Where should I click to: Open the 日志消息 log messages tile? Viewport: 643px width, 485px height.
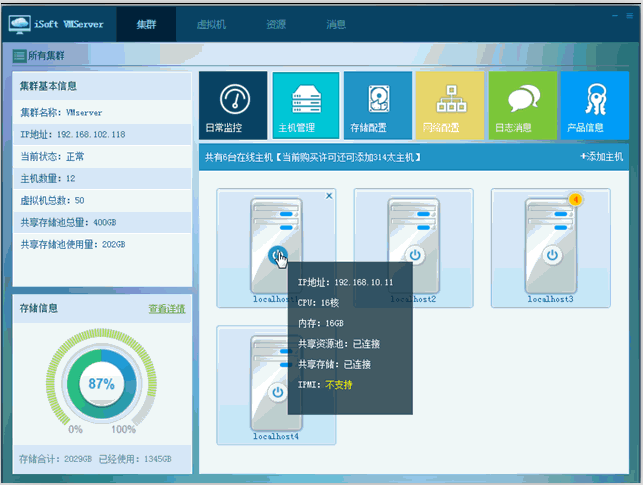[x=522, y=105]
